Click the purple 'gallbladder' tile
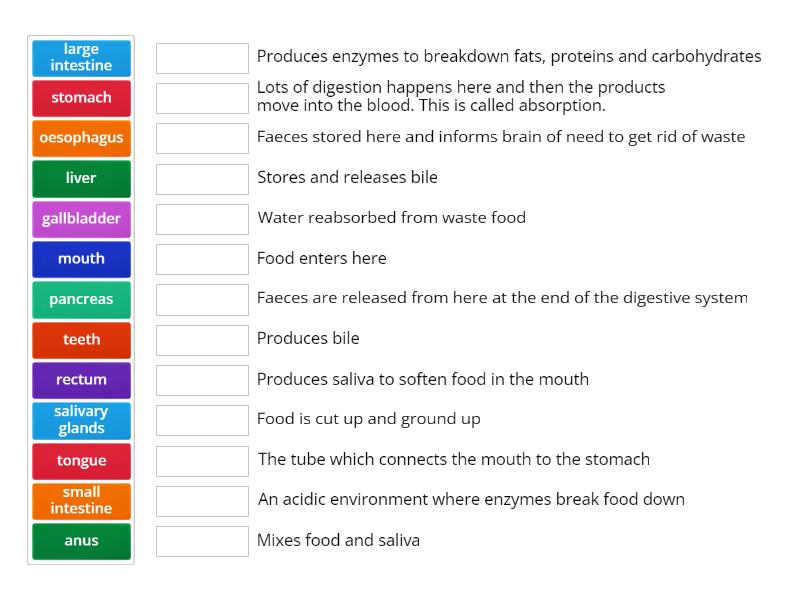The height and width of the screenshot is (600, 800). 81,218
